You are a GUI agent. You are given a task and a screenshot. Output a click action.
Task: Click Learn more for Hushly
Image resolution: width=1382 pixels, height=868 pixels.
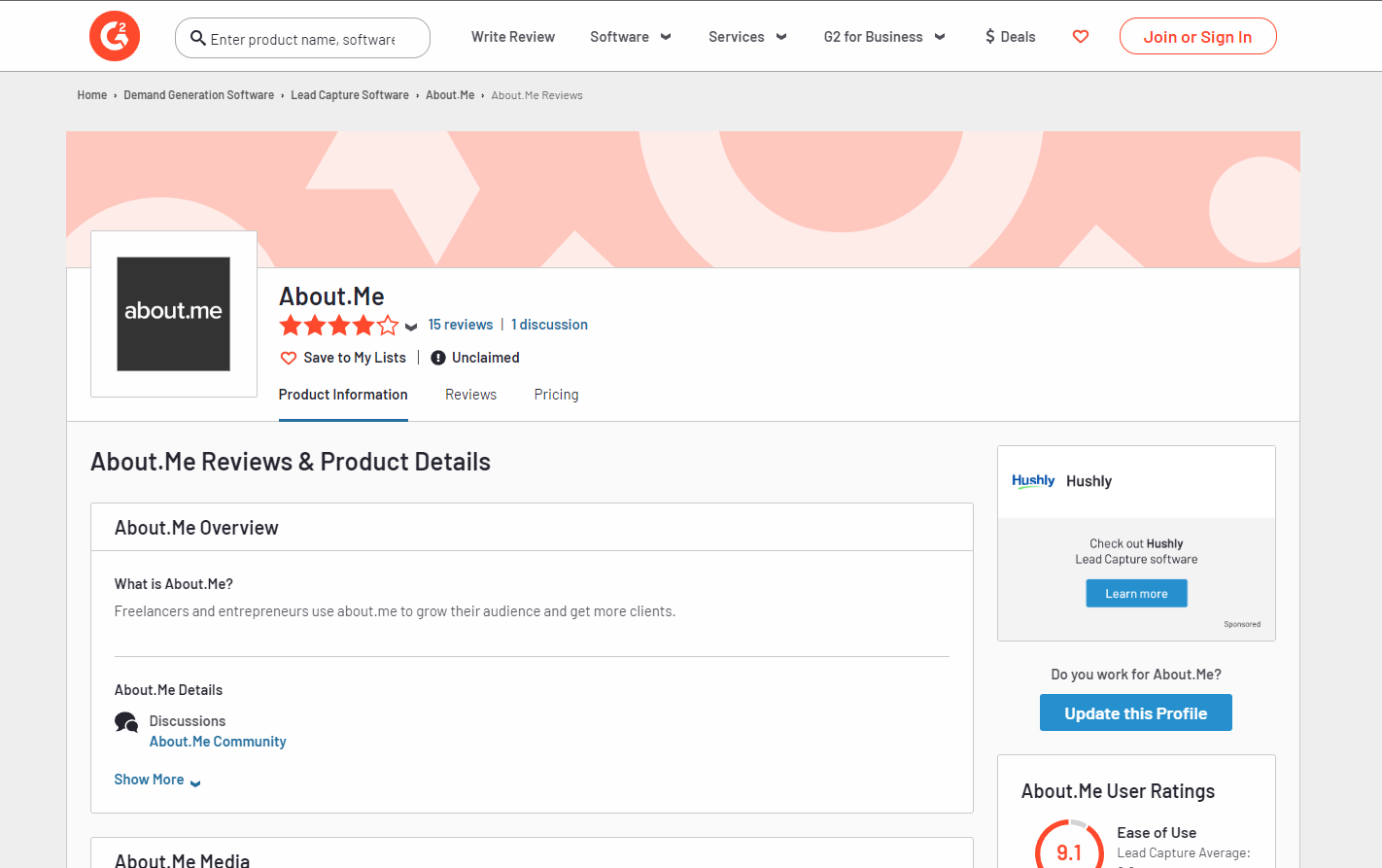(1136, 594)
